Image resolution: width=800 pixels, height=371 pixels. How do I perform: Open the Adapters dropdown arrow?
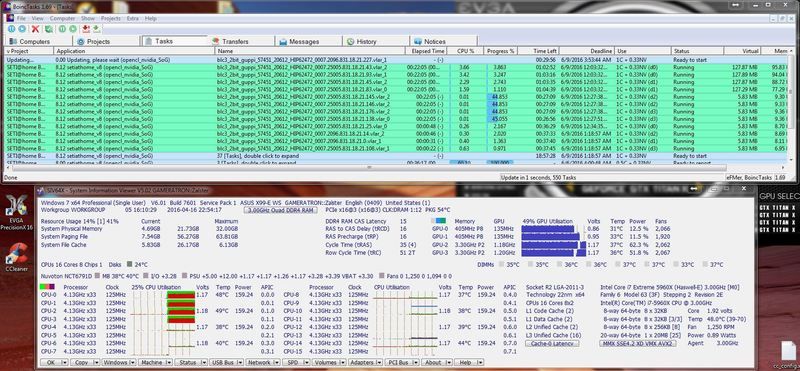pos(379,362)
